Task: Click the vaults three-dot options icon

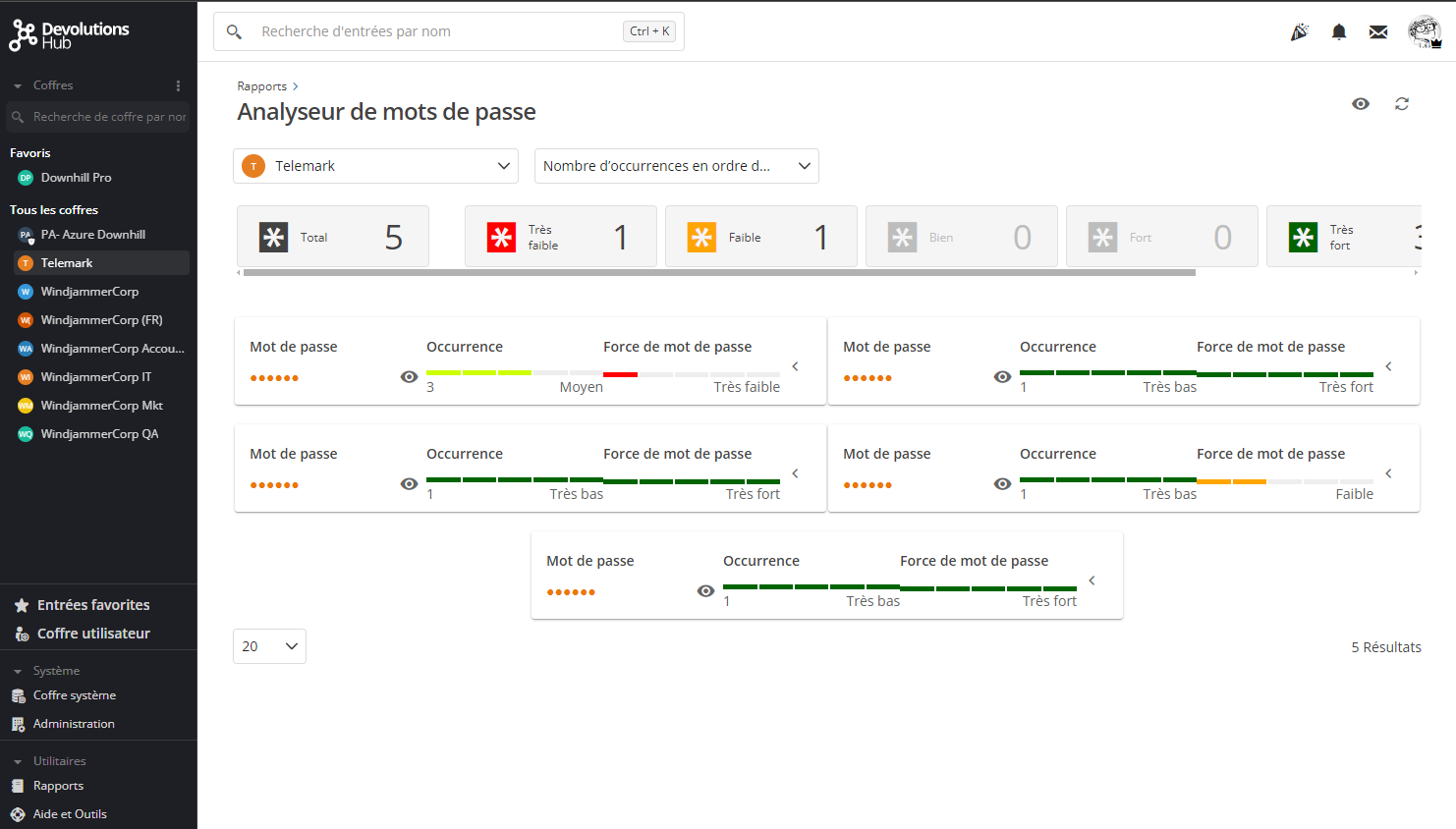Action: (x=178, y=85)
